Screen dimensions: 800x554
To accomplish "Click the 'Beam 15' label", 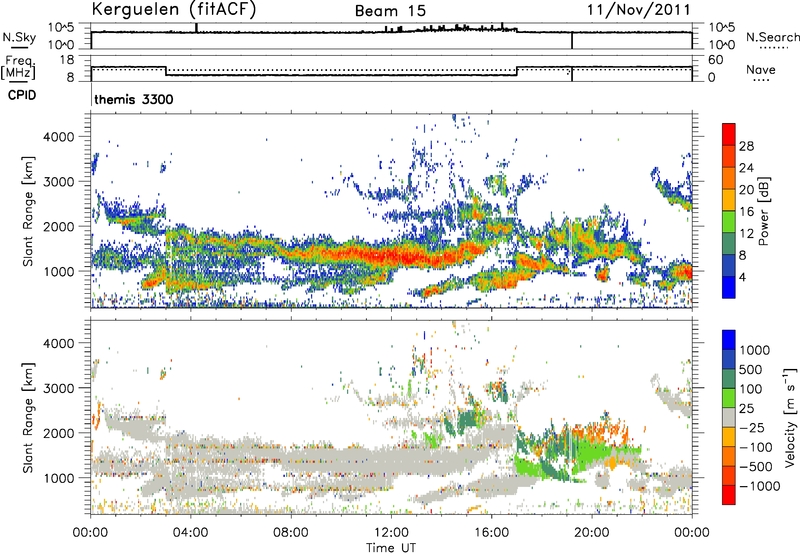I will [x=390, y=11].
